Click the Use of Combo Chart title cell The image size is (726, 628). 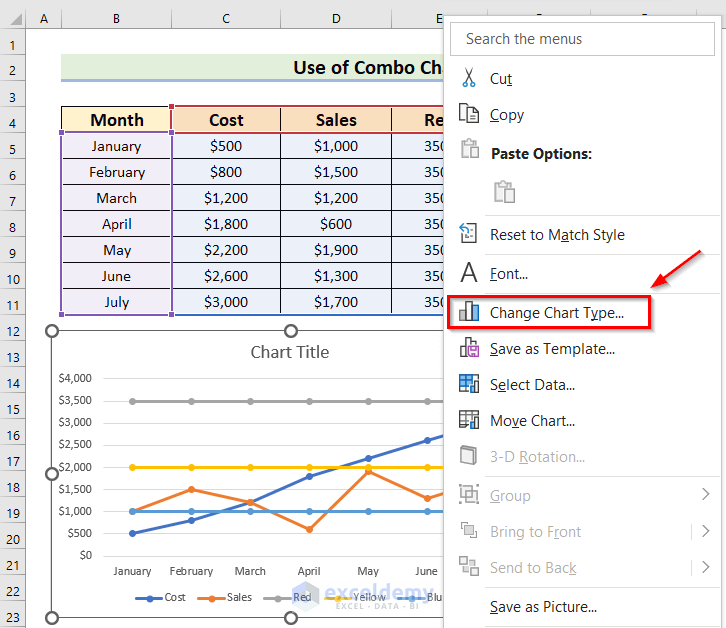(252, 68)
